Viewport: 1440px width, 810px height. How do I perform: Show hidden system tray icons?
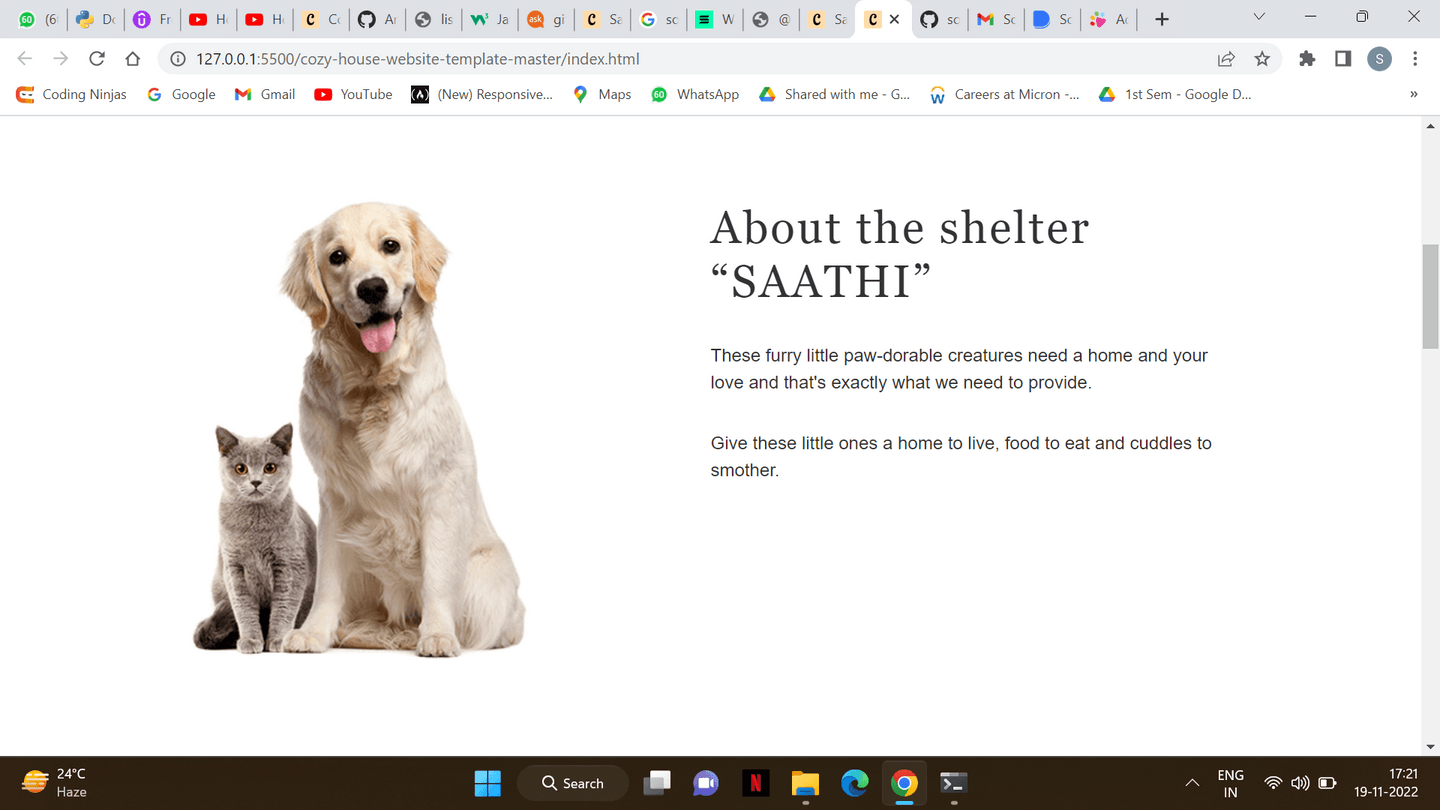click(x=1192, y=783)
